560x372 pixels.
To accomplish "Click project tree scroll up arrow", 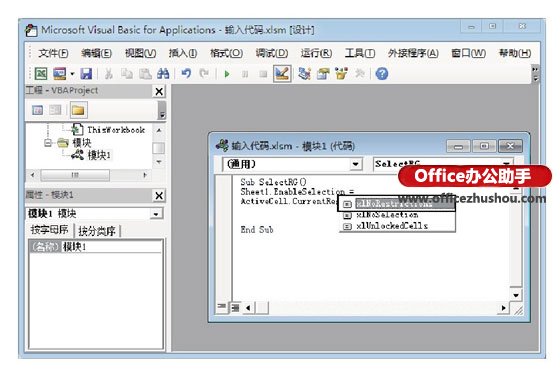I will 159,130.
